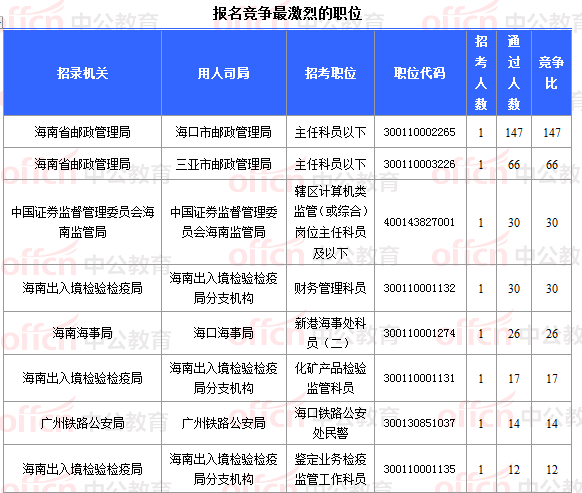Click the 海口市邮政管理局 cell
The width and height of the screenshot is (582, 493).
pos(223,132)
